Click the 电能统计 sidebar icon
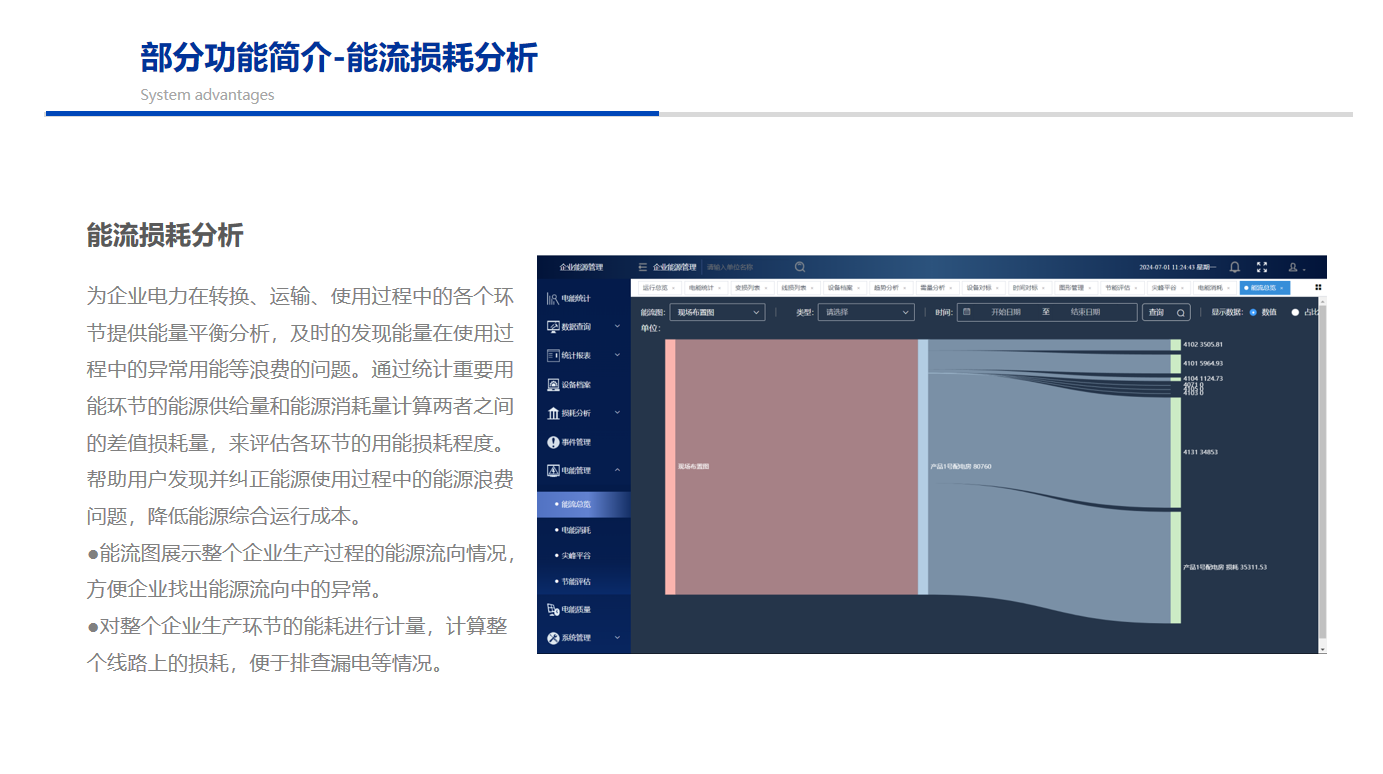The width and height of the screenshot is (1383, 774). (x=553, y=298)
